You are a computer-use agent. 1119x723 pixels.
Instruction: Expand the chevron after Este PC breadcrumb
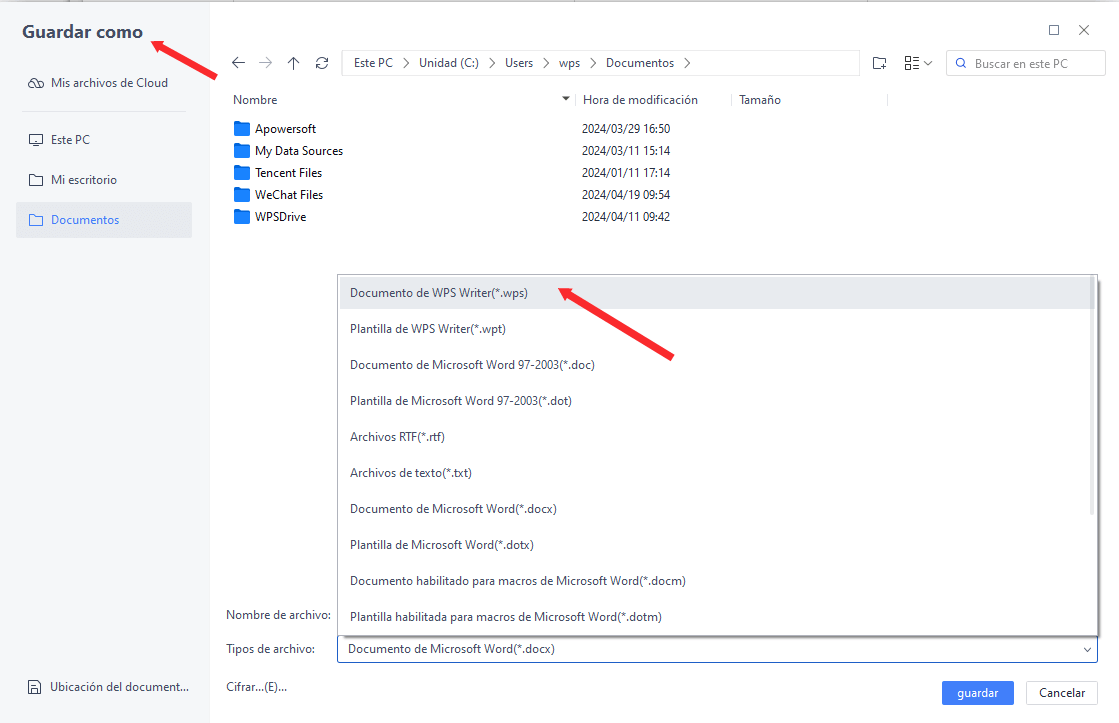coord(406,63)
